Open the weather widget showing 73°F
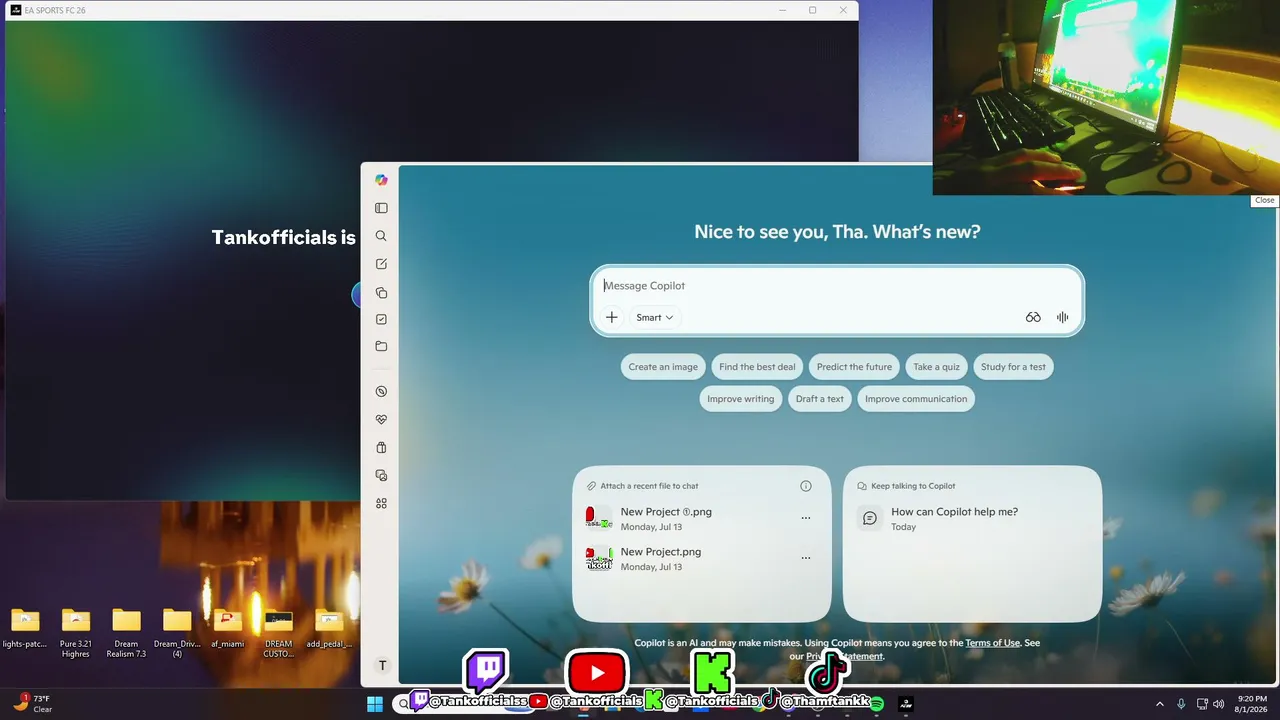 click(32, 704)
